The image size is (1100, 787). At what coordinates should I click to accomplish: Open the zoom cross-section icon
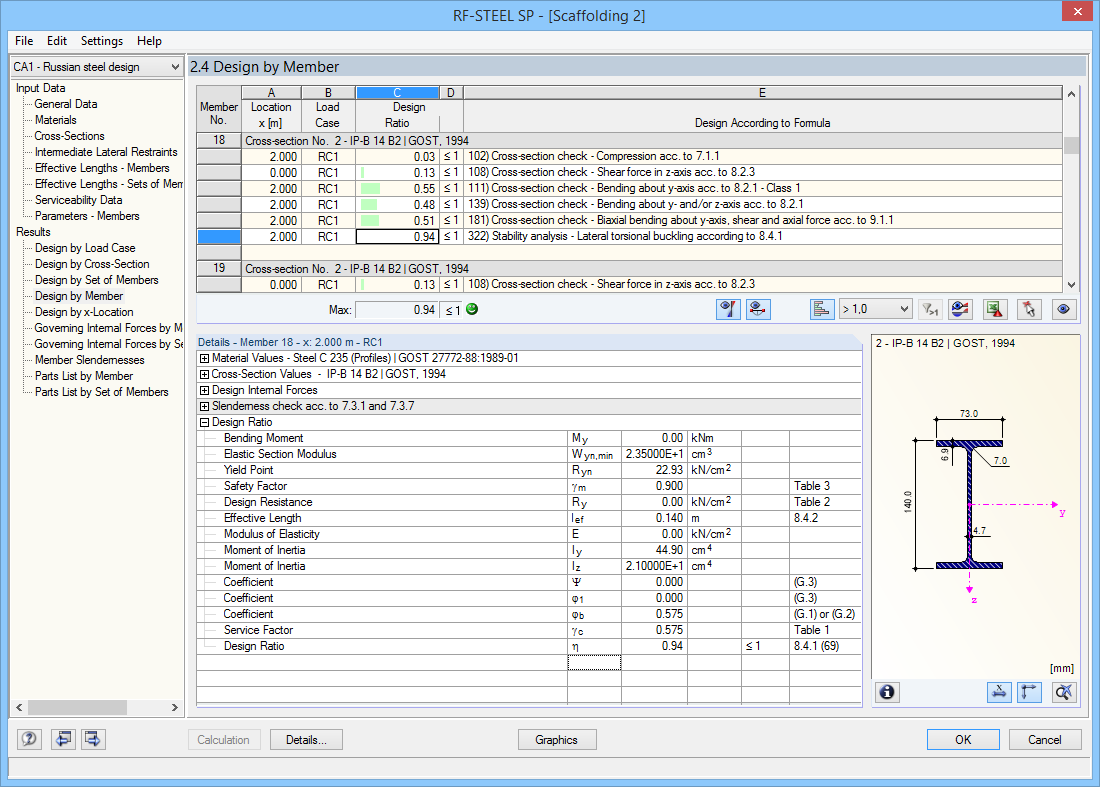pyautogui.click(x=1066, y=692)
